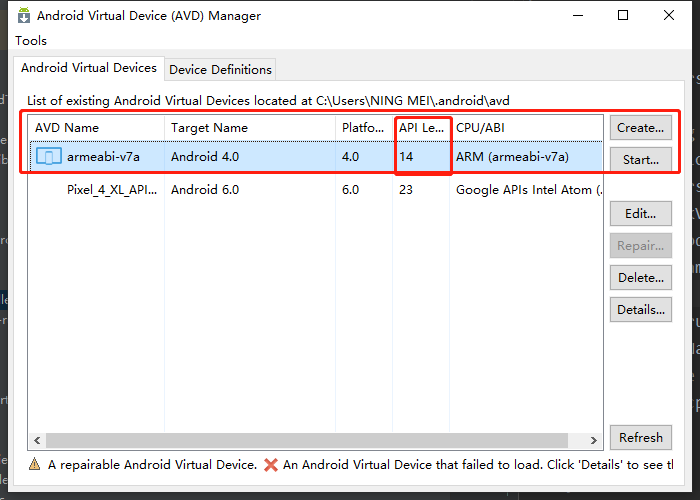Click the Create... button
This screenshot has width=700, height=500.
coord(641,128)
